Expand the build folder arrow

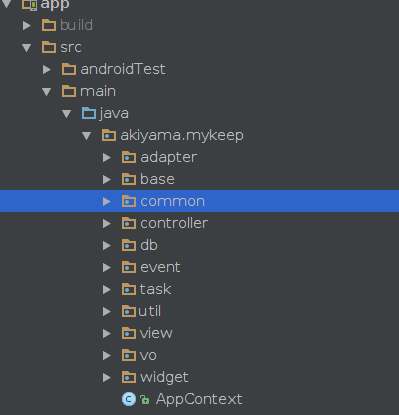[27, 25]
